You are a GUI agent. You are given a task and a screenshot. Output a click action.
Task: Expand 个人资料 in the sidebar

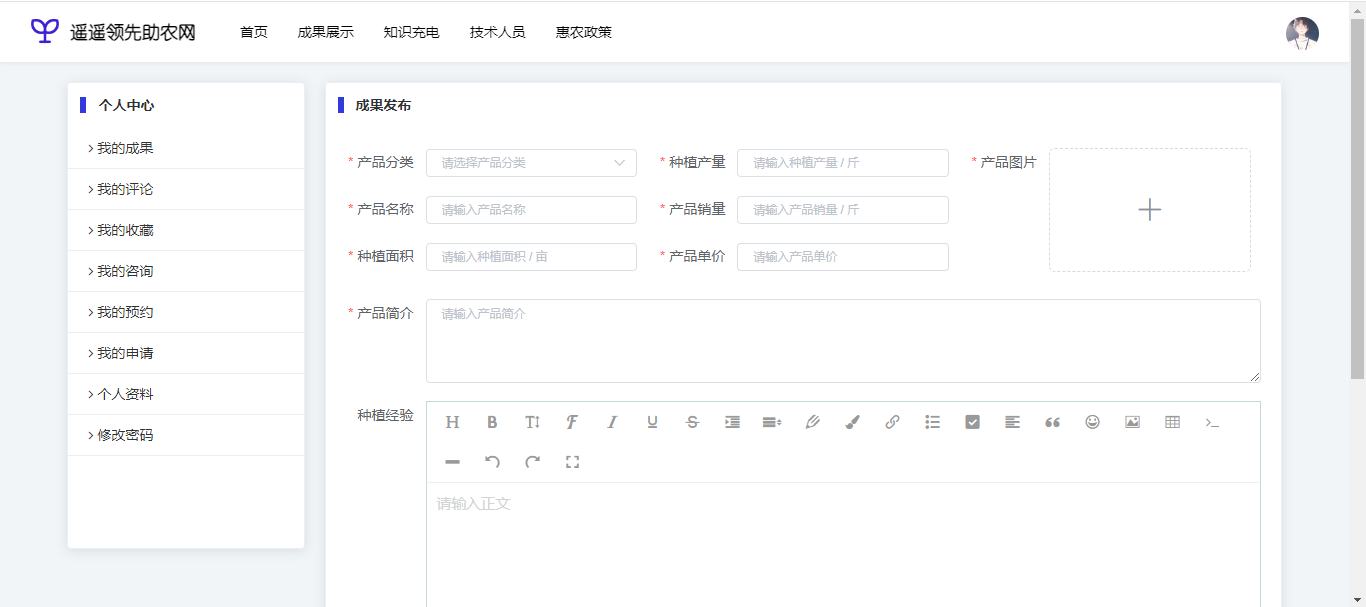(125, 394)
